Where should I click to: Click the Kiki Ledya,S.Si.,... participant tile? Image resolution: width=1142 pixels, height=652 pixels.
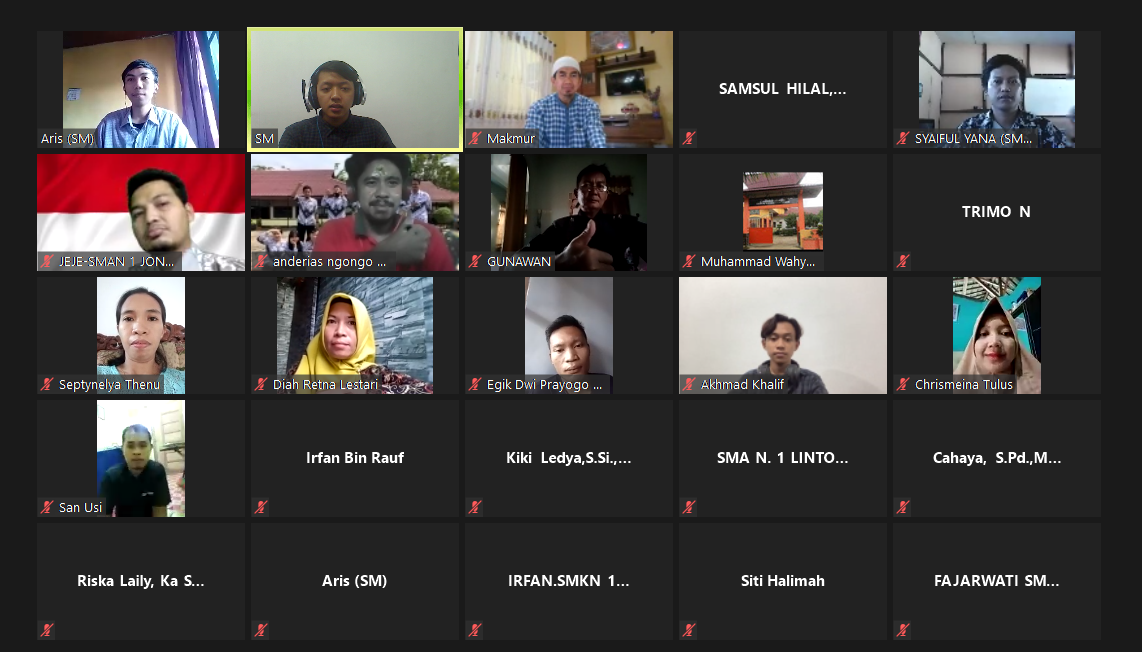click(569, 458)
